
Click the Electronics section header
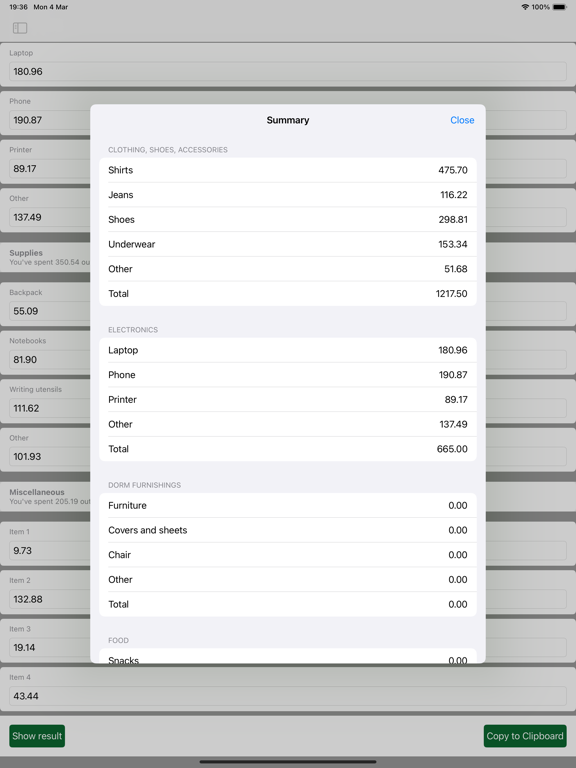pos(133,330)
